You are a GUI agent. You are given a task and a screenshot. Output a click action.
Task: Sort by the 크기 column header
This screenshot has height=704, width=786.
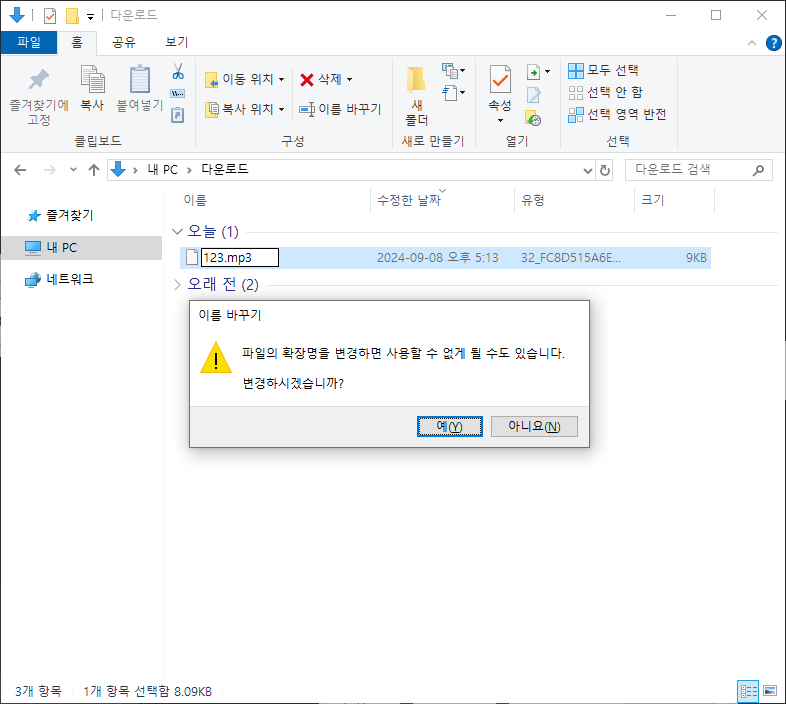[653, 201]
